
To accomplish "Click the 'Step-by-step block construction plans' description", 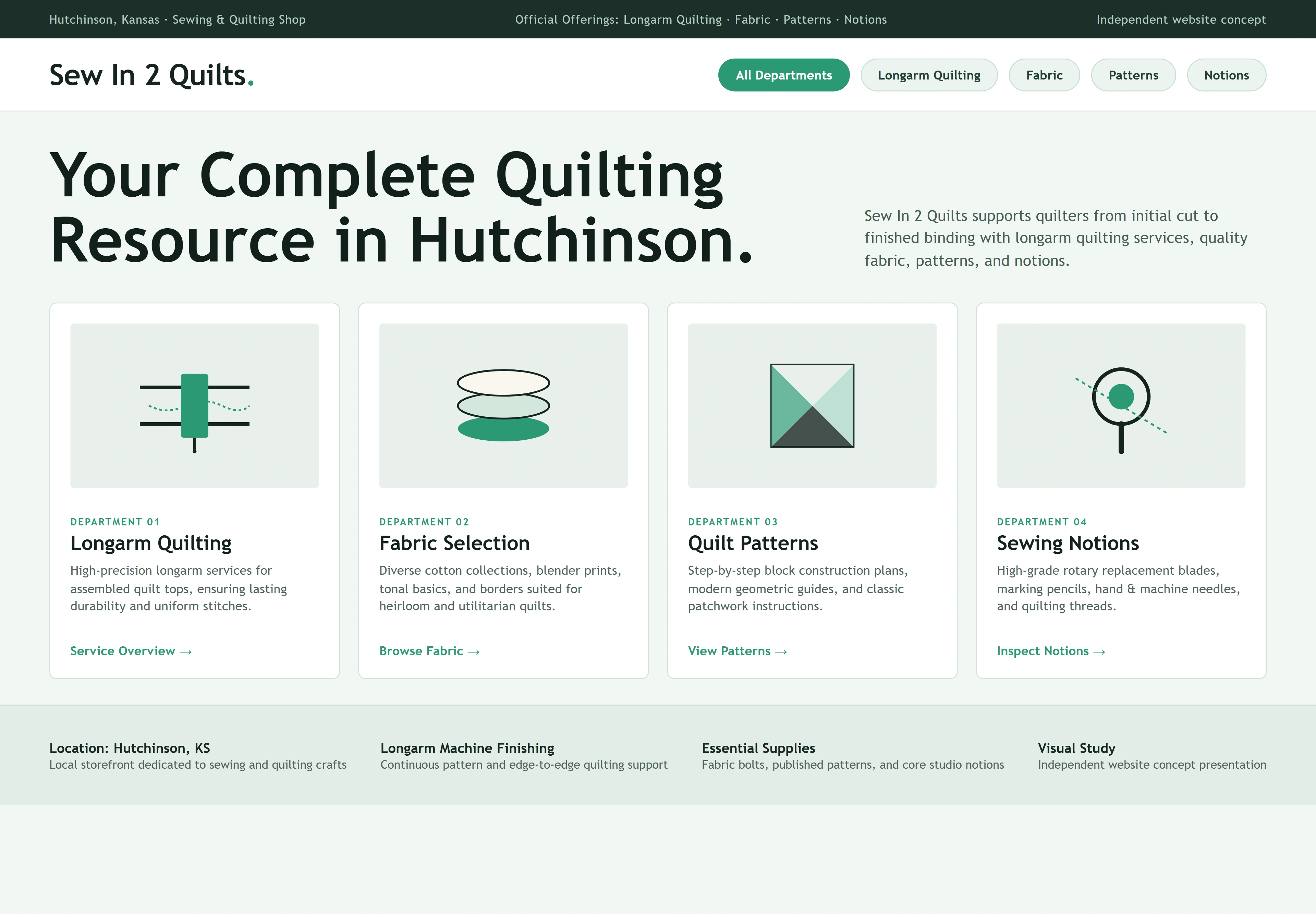I will click(x=798, y=588).
